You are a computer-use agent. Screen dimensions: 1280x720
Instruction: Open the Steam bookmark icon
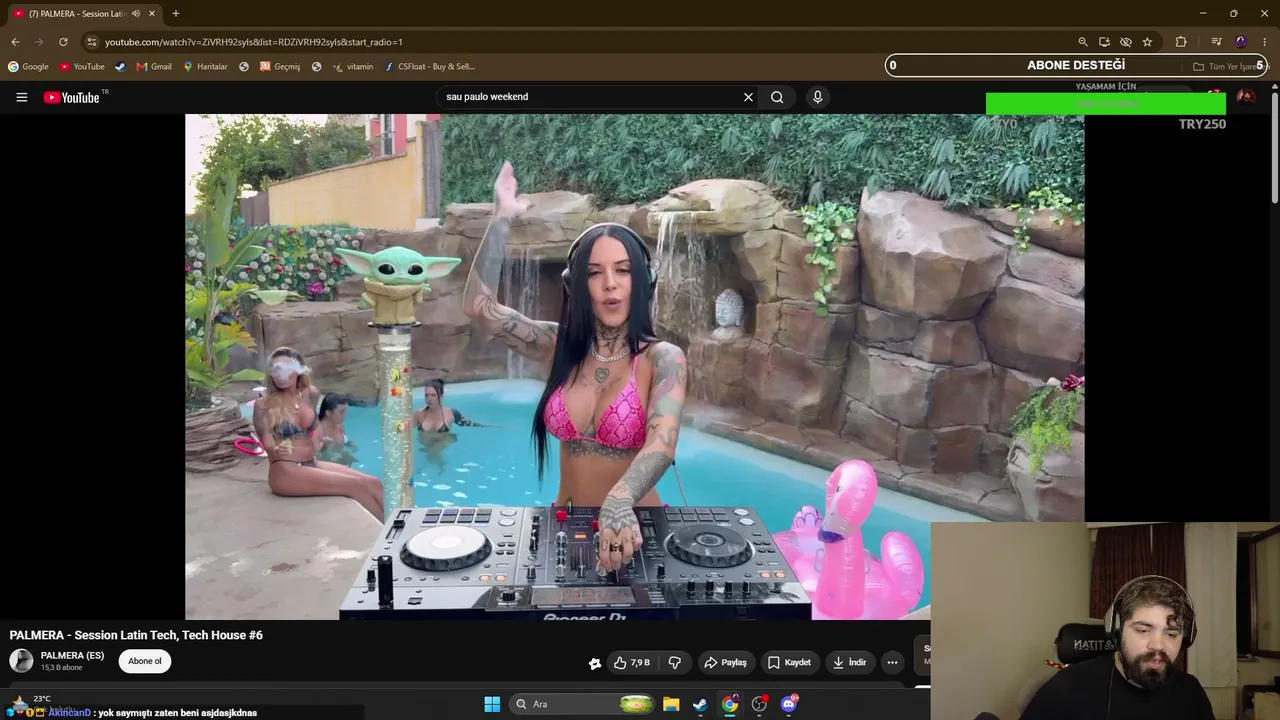pos(120,67)
